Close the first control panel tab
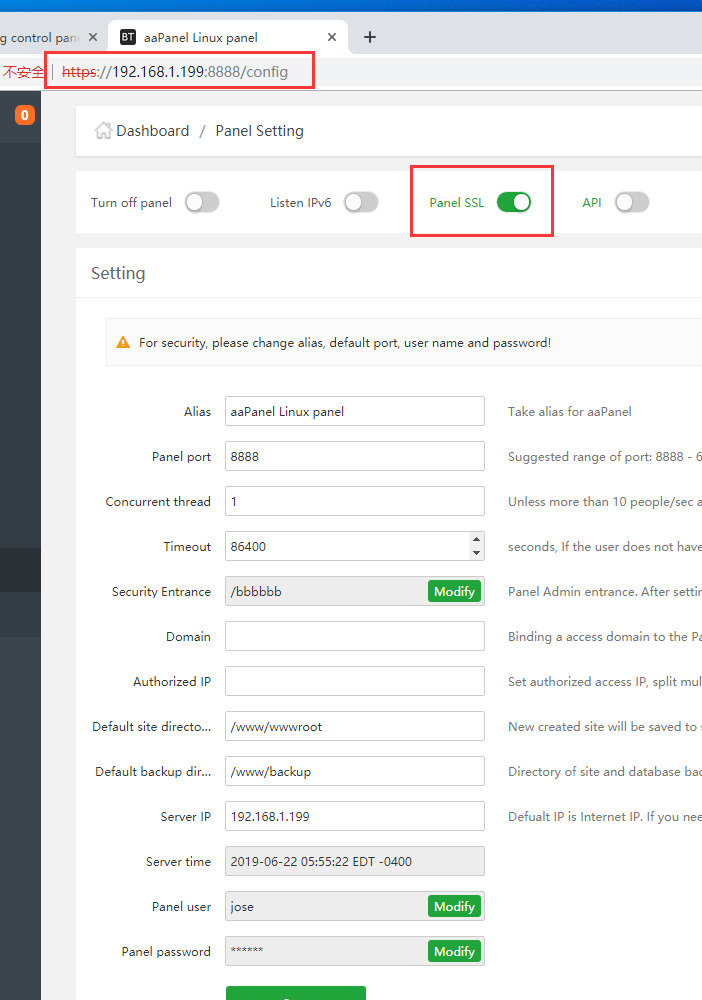 93,37
